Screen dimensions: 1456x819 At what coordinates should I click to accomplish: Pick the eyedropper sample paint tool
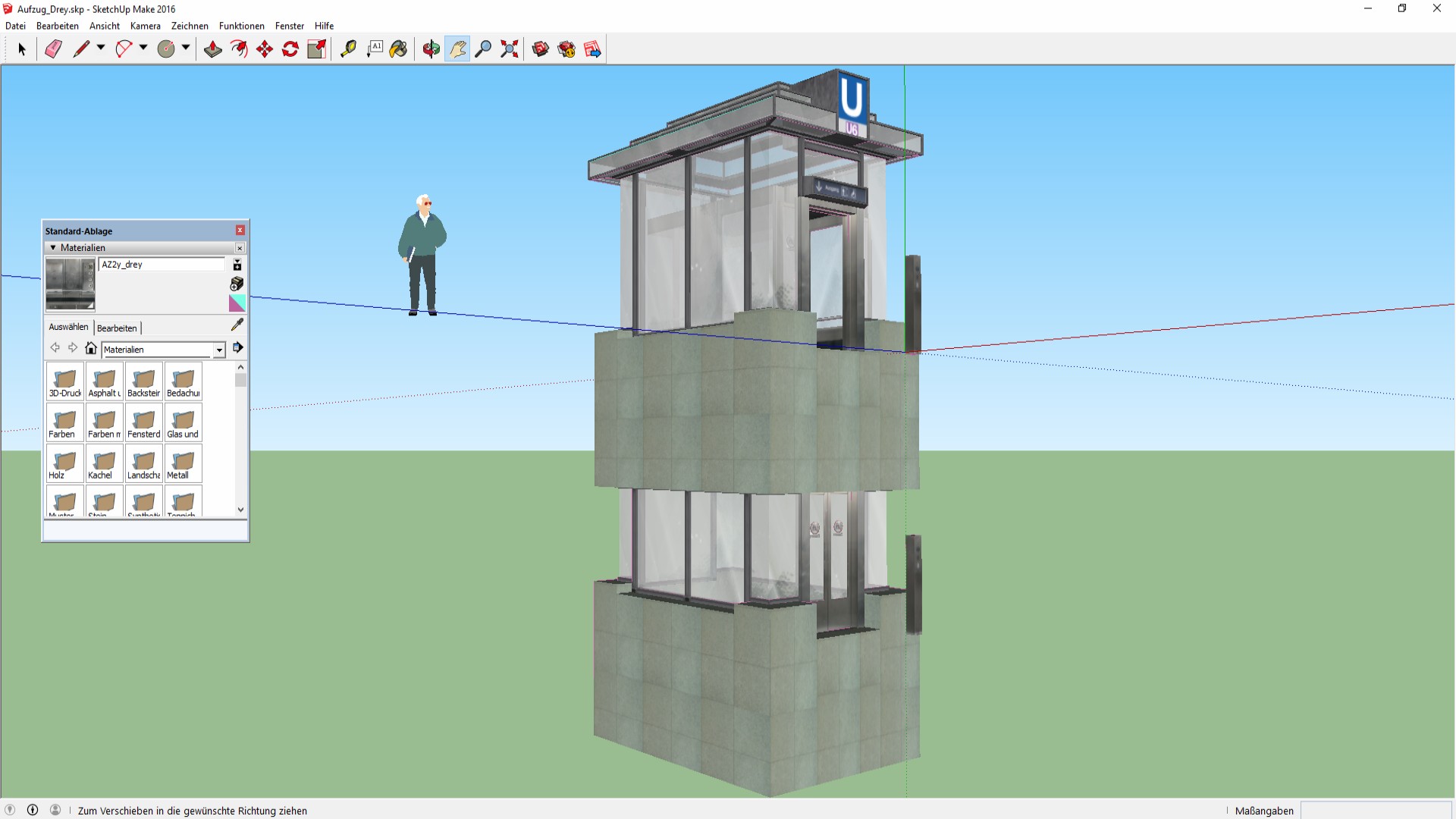click(x=237, y=325)
